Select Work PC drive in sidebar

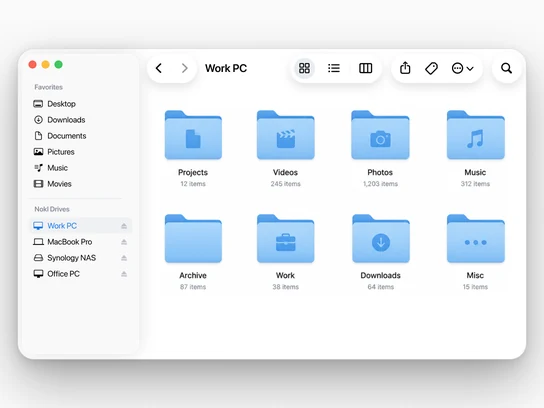tap(80, 226)
